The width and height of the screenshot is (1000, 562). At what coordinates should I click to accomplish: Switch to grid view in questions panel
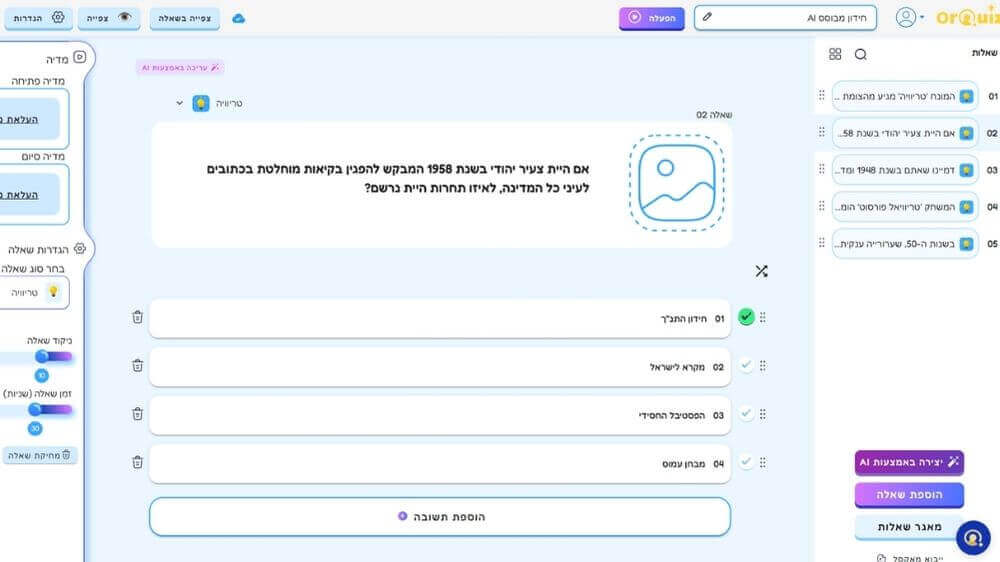835,54
